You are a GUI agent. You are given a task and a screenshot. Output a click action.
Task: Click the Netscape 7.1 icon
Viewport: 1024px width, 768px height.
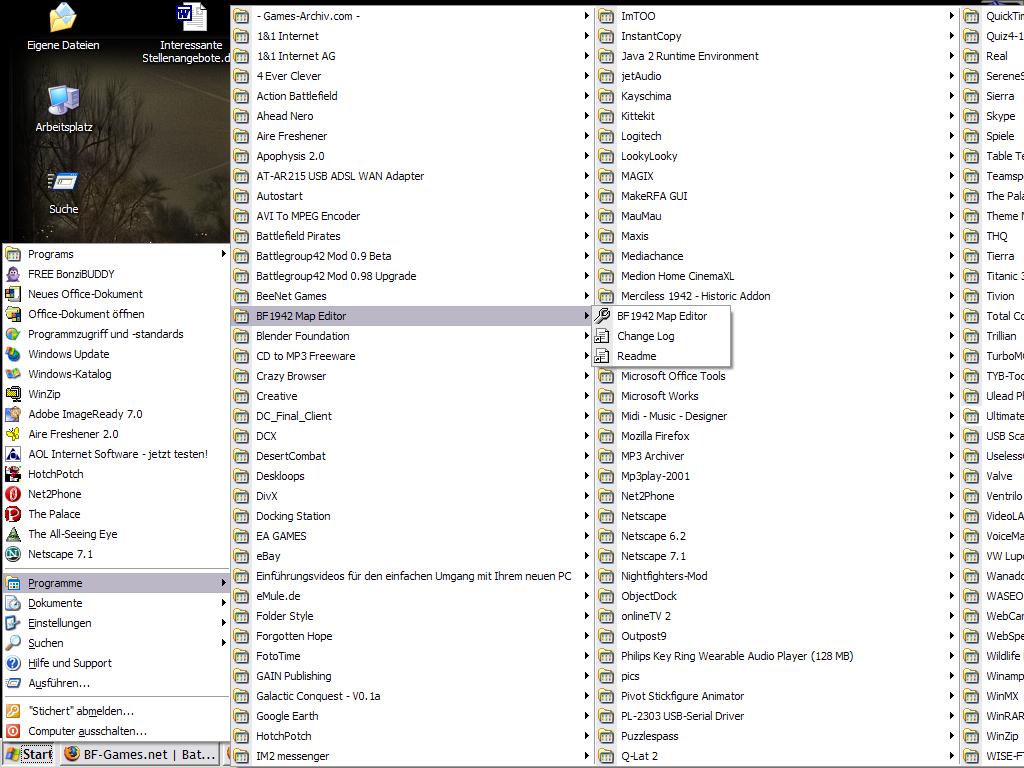[x=13, y=554]
